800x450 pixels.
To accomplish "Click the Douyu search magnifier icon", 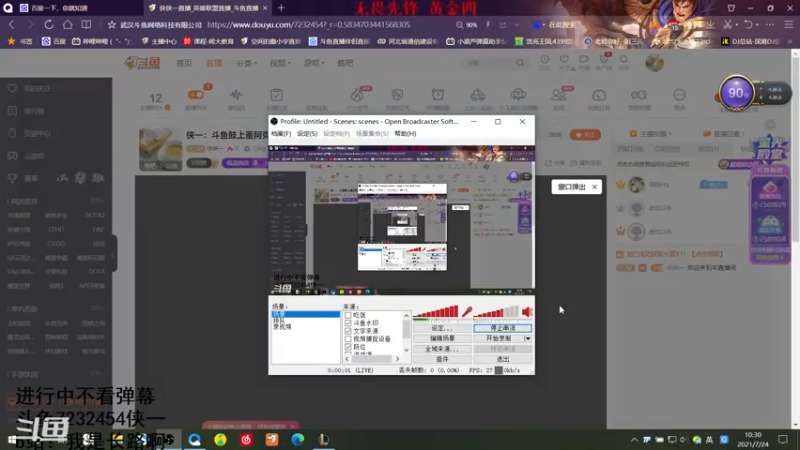I will [520, 63].
